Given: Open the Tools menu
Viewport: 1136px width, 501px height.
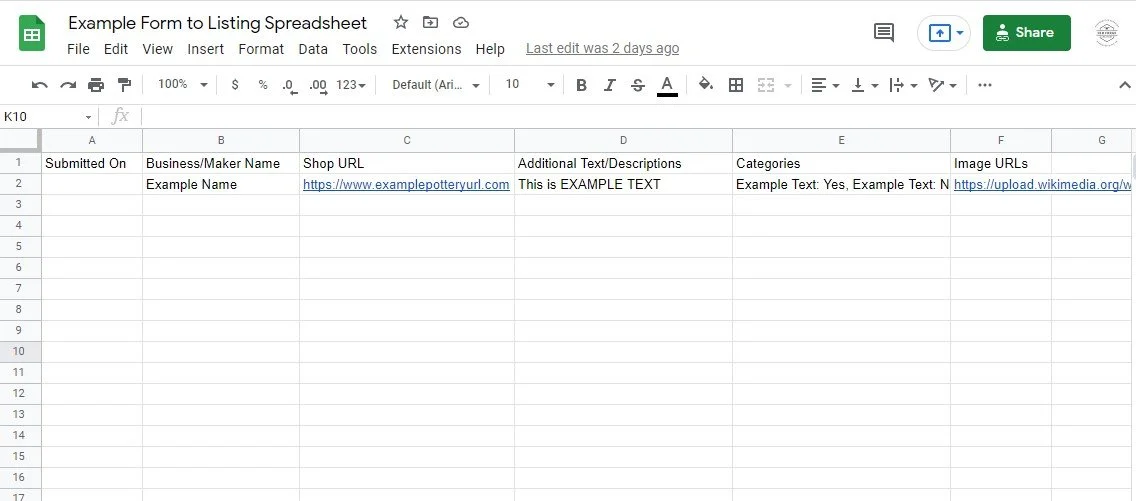Looking at the screenshot, I should 360,49.
